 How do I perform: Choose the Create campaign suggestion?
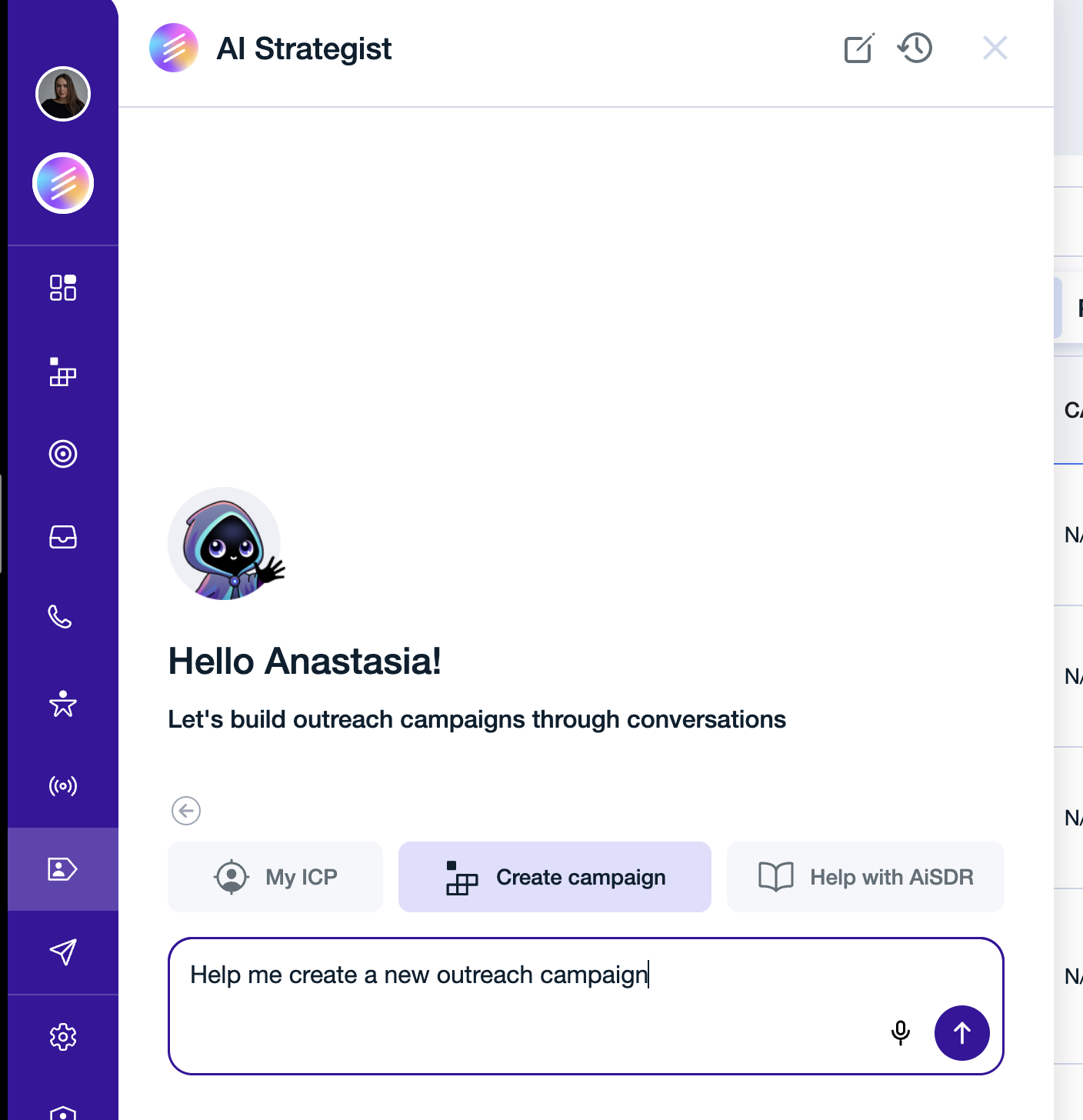[555, 877]
